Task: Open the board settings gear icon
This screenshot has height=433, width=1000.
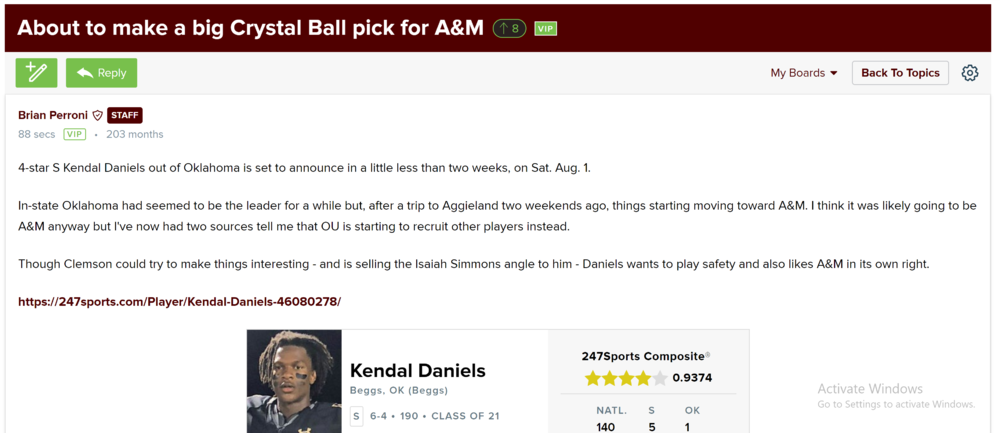Action: tap(970, 73)
